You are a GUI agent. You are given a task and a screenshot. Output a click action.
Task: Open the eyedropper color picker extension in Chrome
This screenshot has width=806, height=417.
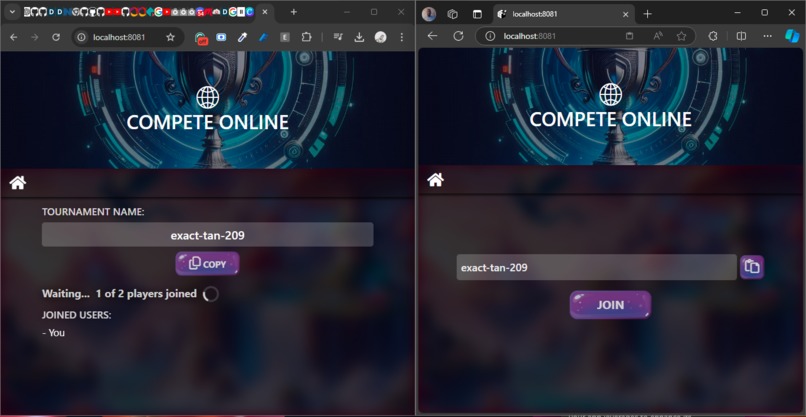pos(242,37)
